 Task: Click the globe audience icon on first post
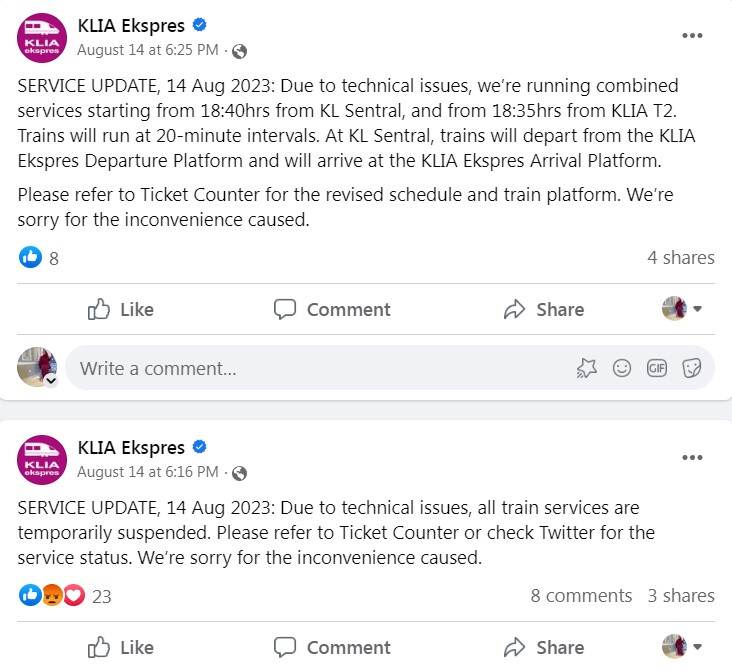pos(239,51)
